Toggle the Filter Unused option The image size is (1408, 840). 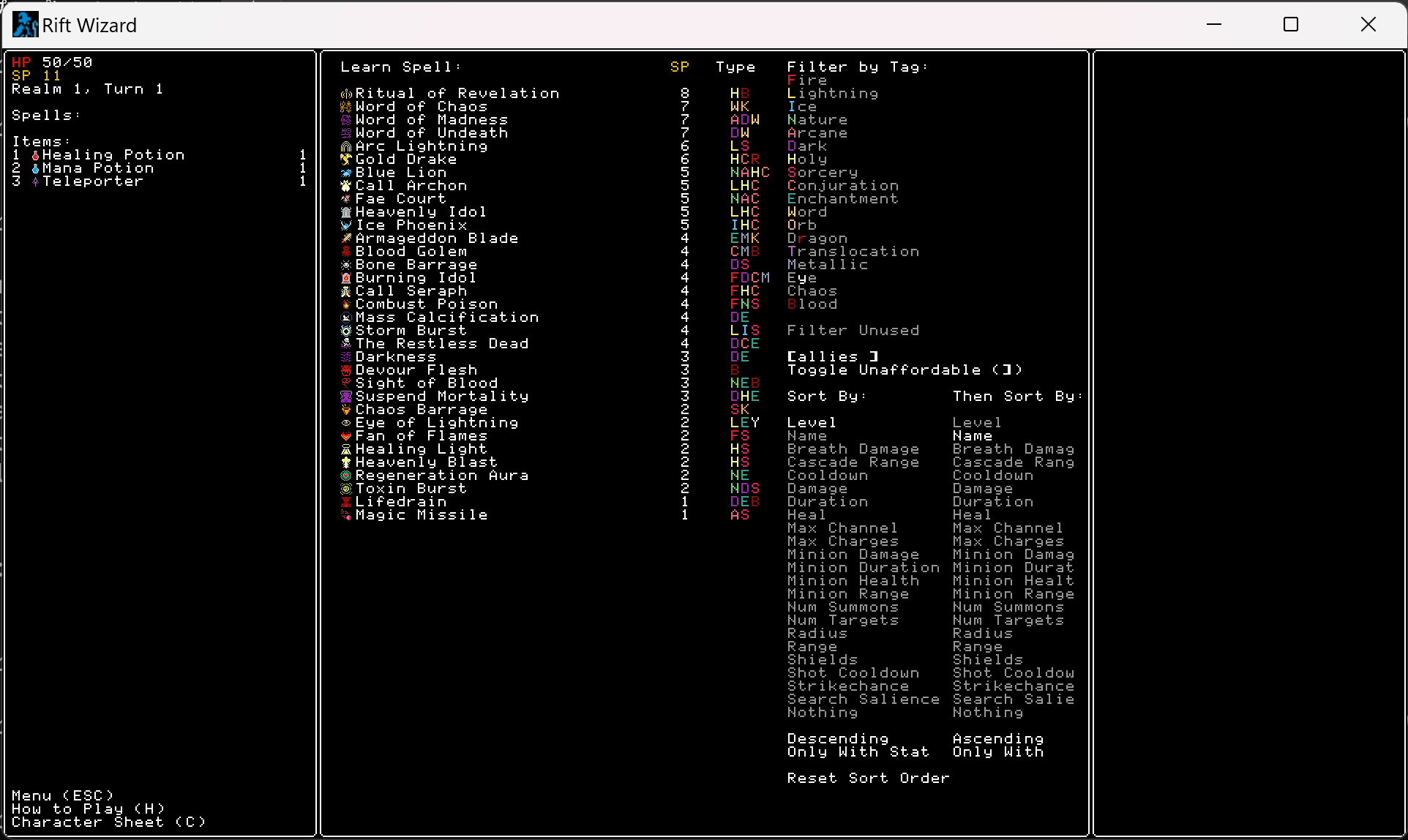click(x=853, y=331)
